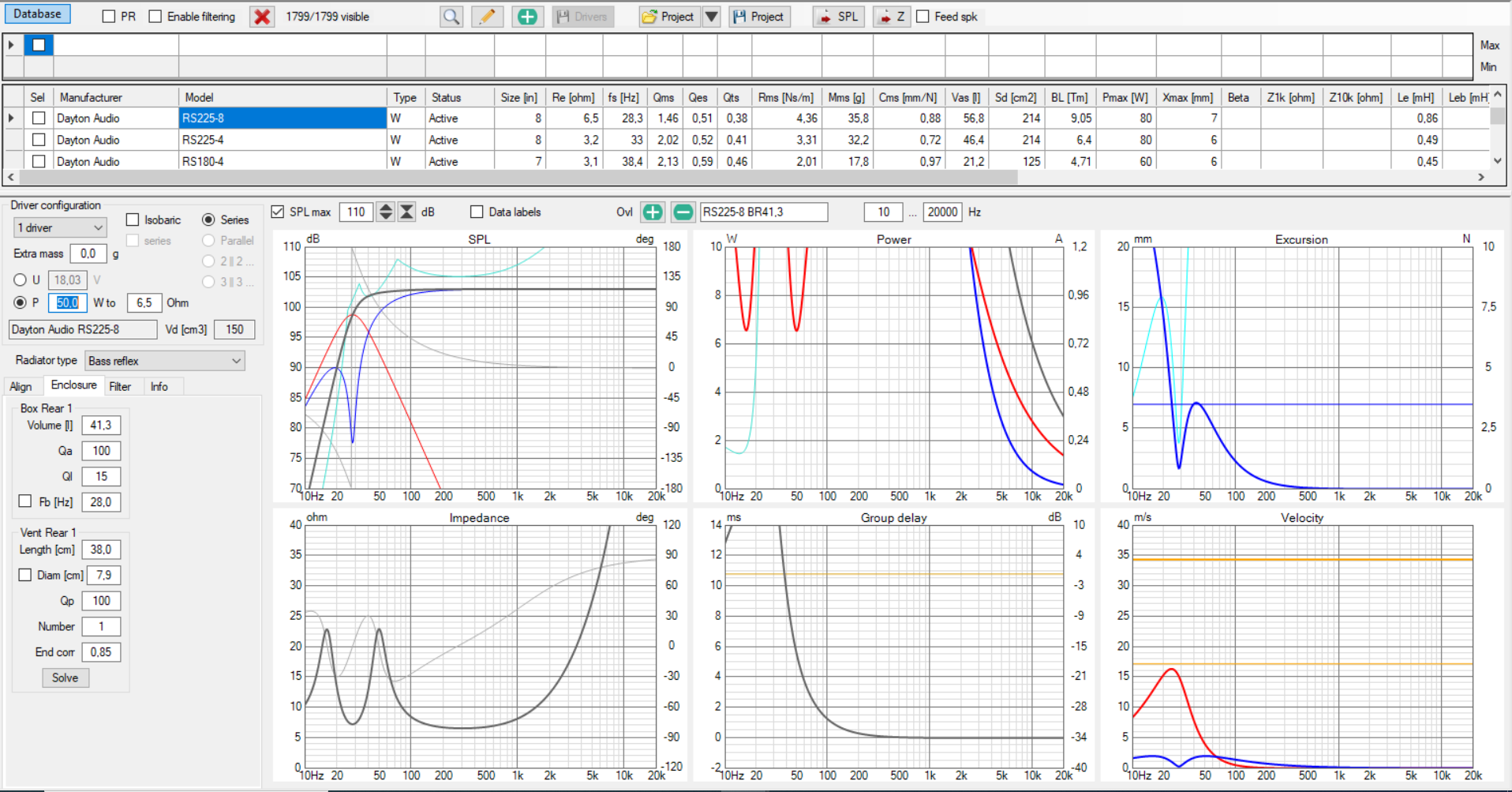Viewport: 1512px width, 792px height.
Task: Click the SPL max up/down stepper arrows
Action: tap(386, 212)
